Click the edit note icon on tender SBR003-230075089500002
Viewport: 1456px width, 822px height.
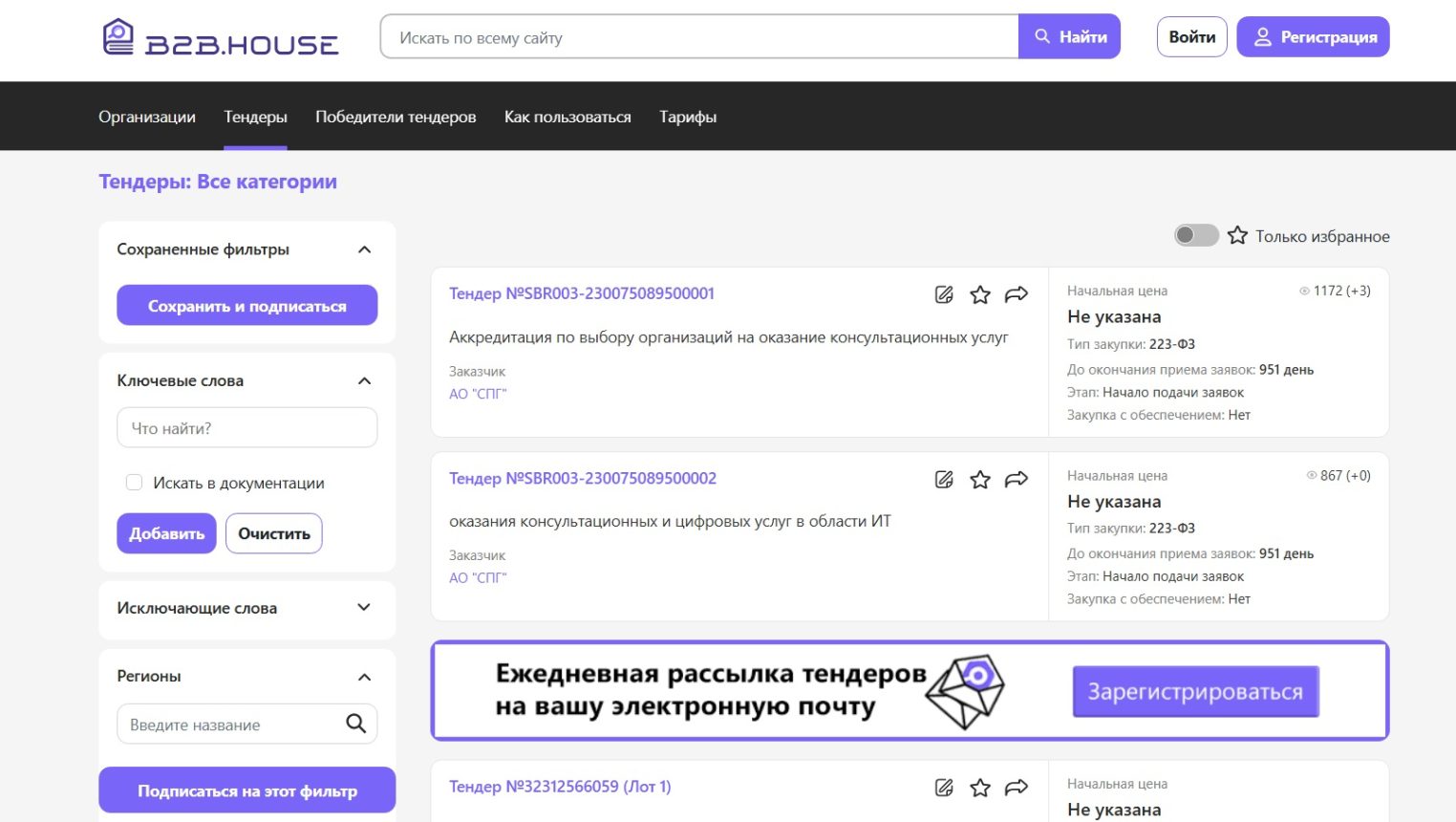coord(944,479)
